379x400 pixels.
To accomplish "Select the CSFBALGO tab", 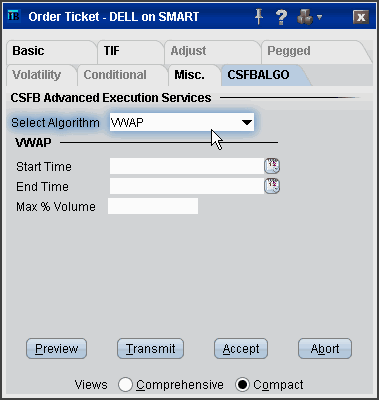I will click(x=258, y=75).
